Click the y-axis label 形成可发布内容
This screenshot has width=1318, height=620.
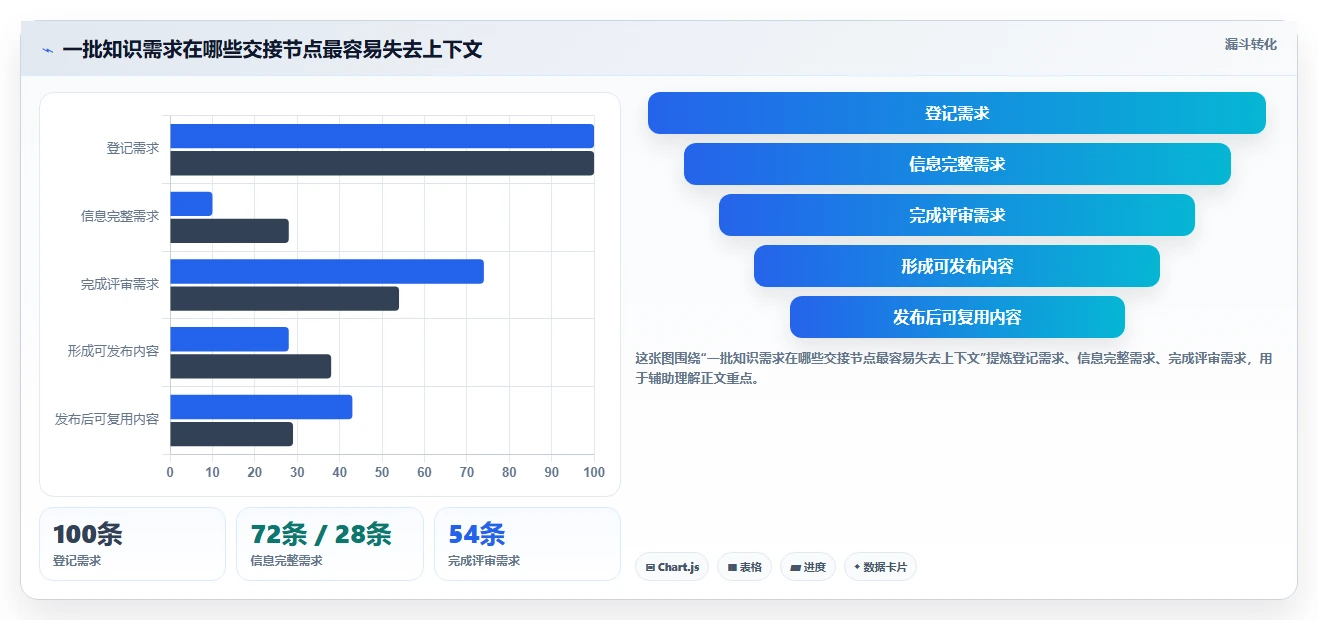[113, 351]
